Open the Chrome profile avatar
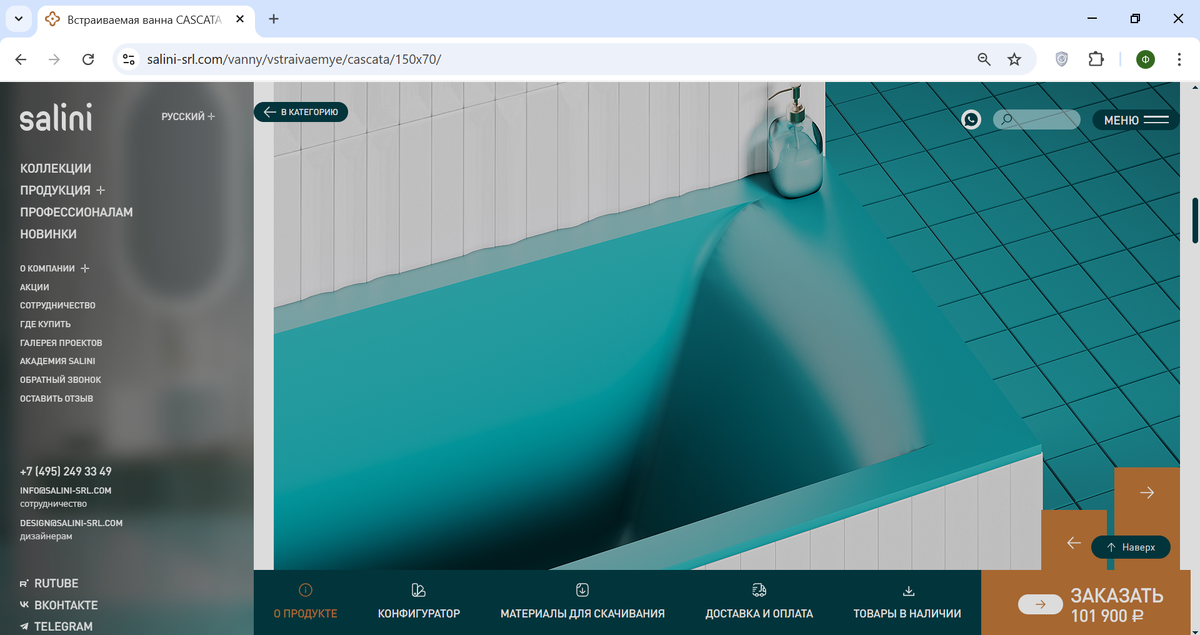Image resolution: width=1200 pixels, height=635 pixels. click(x=1145, y=59)
